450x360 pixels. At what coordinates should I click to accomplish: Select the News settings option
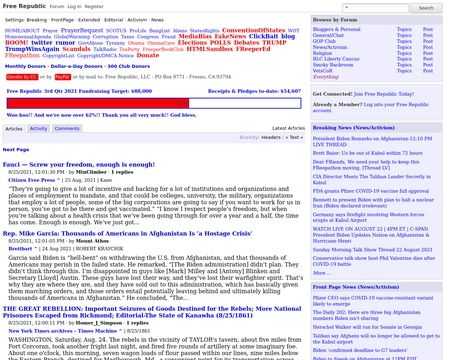point(157,20)
